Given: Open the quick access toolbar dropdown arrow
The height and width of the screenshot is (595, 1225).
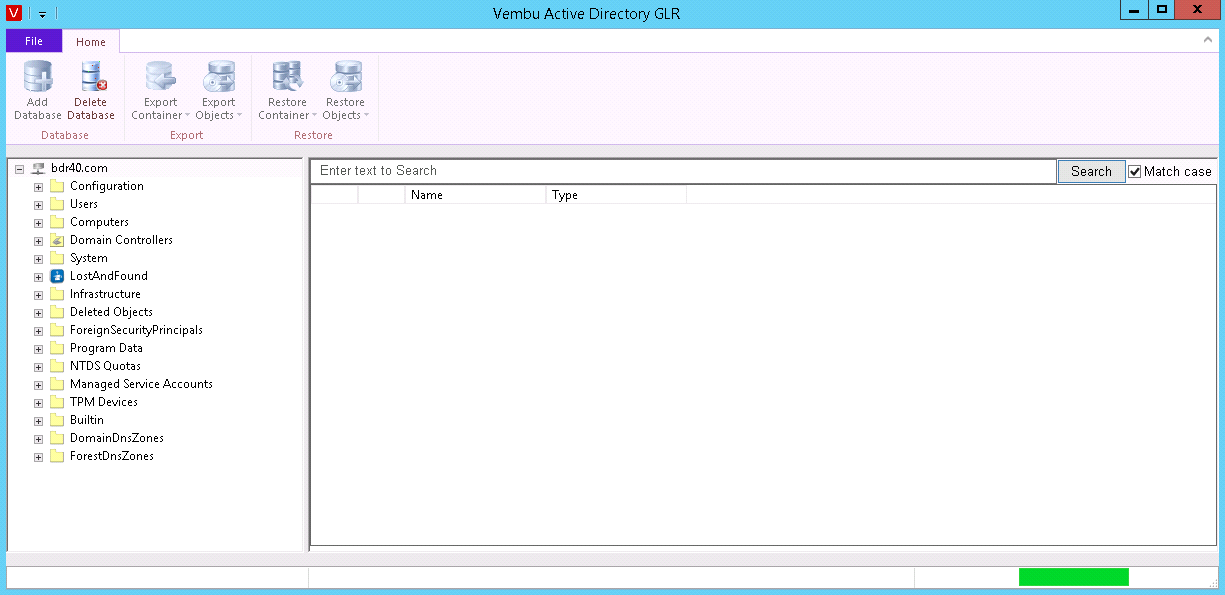Looking at the screenshot, I should click(43, 14).
